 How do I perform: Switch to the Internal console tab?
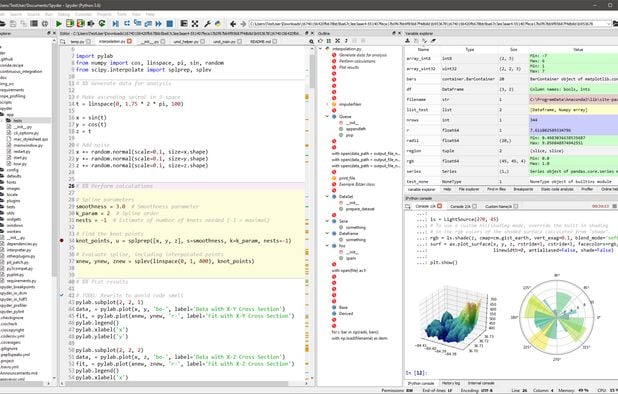(481, 383)
